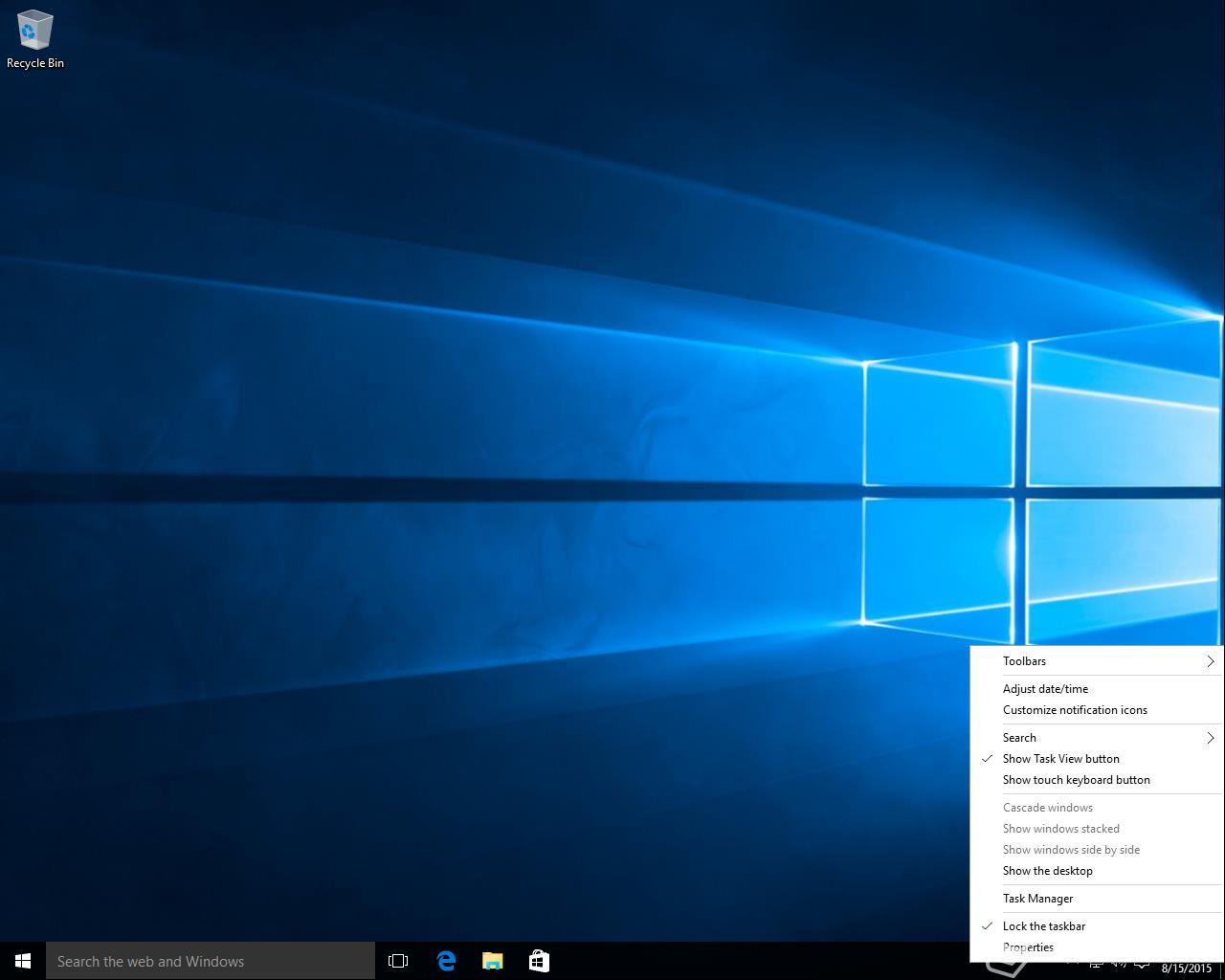Open taskbar Properties
Screen dimensions: 1225x980
[x=1097, y=947]
